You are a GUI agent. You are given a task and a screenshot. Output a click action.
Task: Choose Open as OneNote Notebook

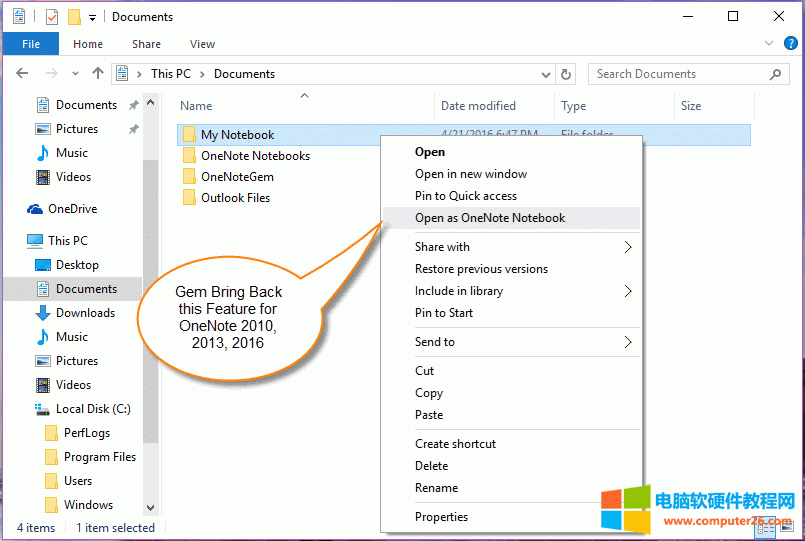490,218
